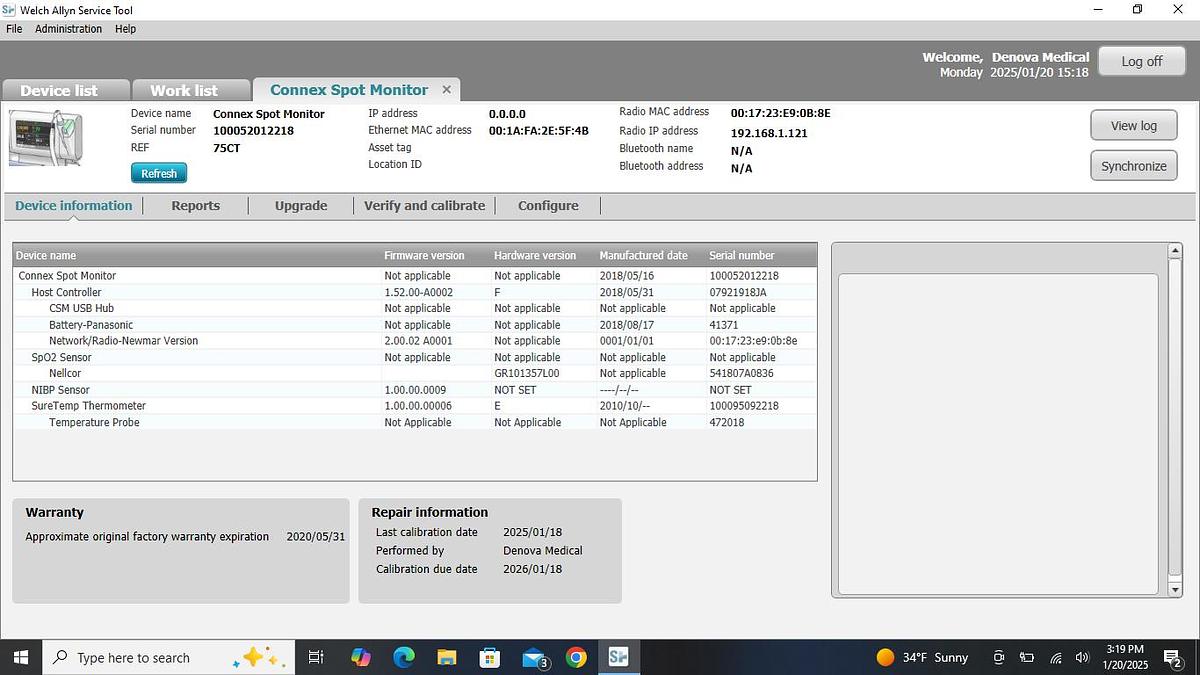Click the Connex Spot Monitor device thumbnail image
The width and height of the screenshot is (1200, 675).
pyautogui.click(x=48, y=138)
